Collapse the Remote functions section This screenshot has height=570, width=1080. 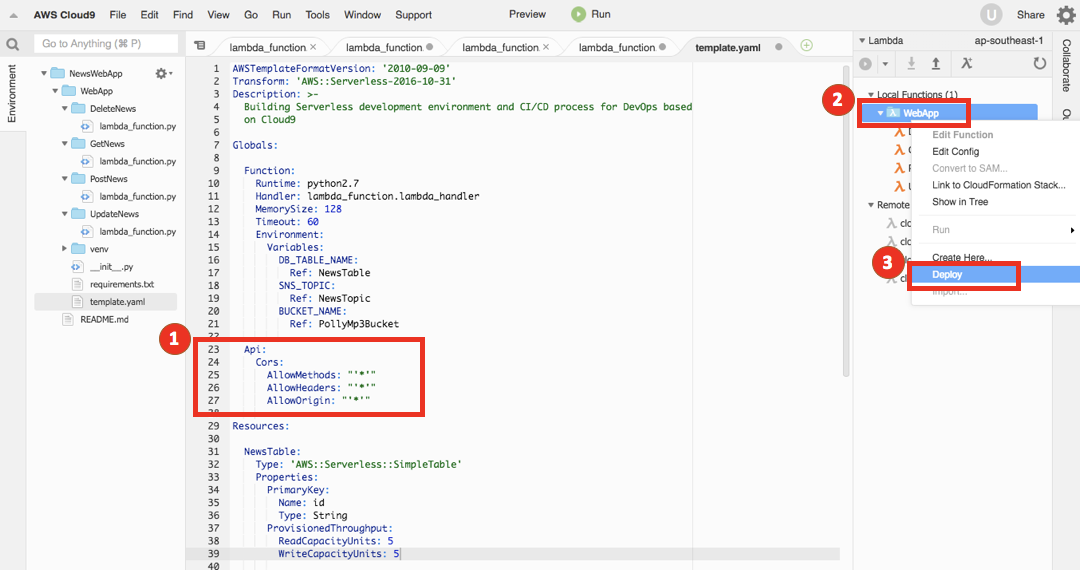point(871,204)
